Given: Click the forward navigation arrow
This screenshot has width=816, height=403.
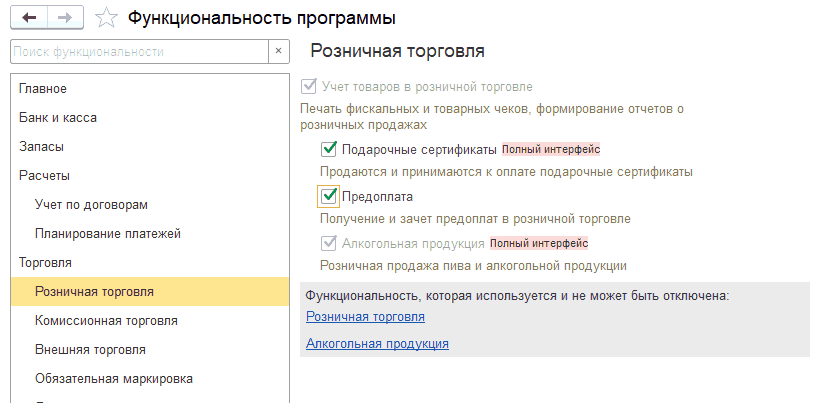Looking at the screenshot, I should pyautogui.click(x=65, y=18).
